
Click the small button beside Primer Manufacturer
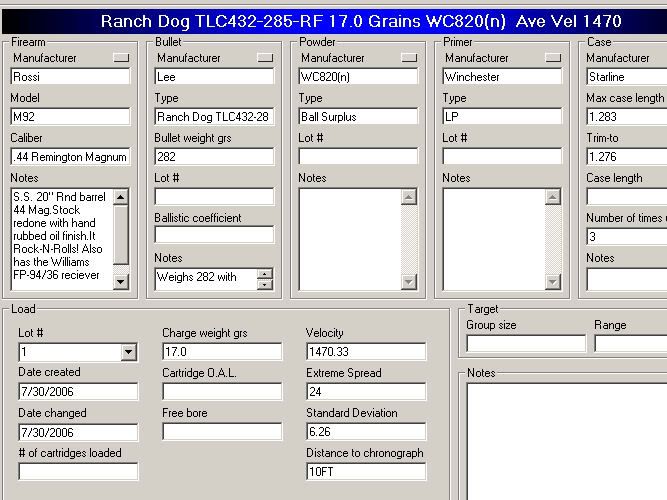pos(553,57)
